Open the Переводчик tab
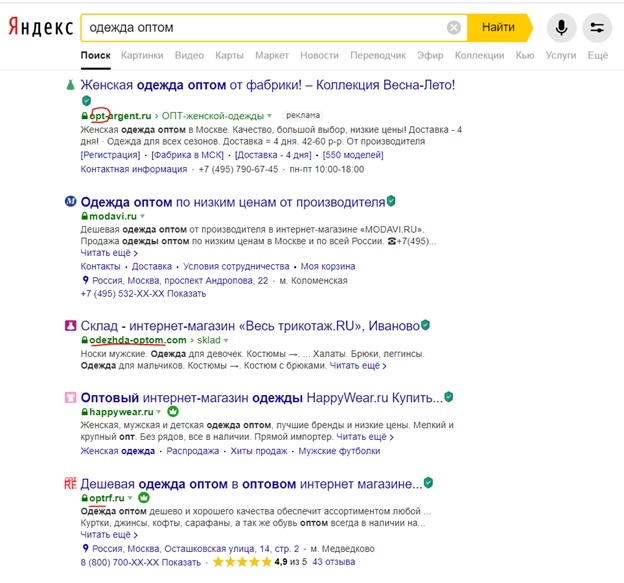This screenshot has height=583, width=624. coord(378,55)
